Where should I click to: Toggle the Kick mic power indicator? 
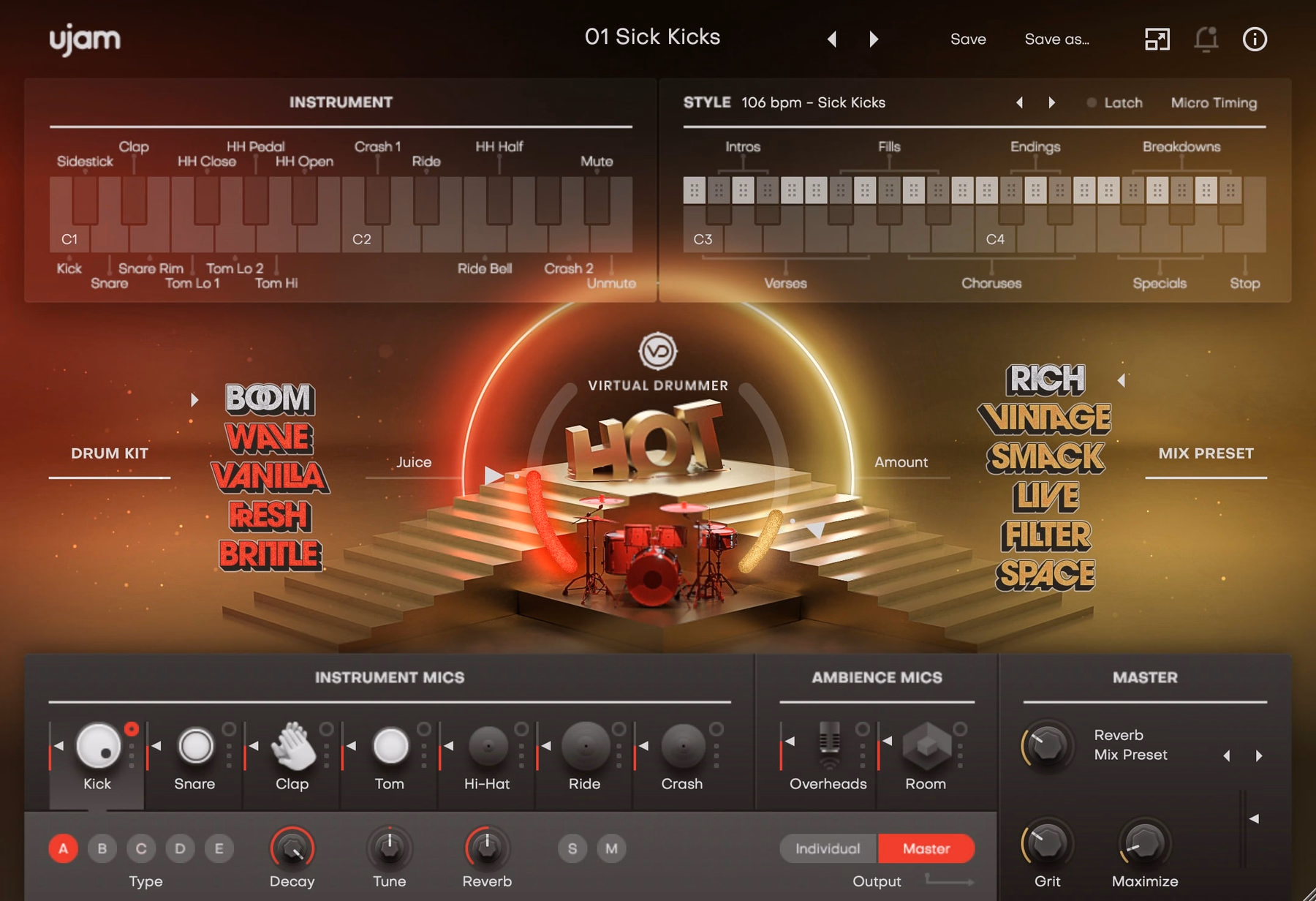[x=132, y=729]
